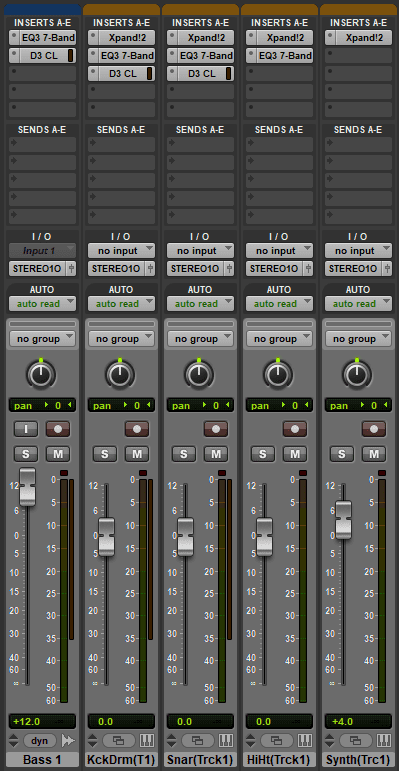Open output window icon on Synth(Trc1) track
The image size is (399, 771).
pos(356,740)
